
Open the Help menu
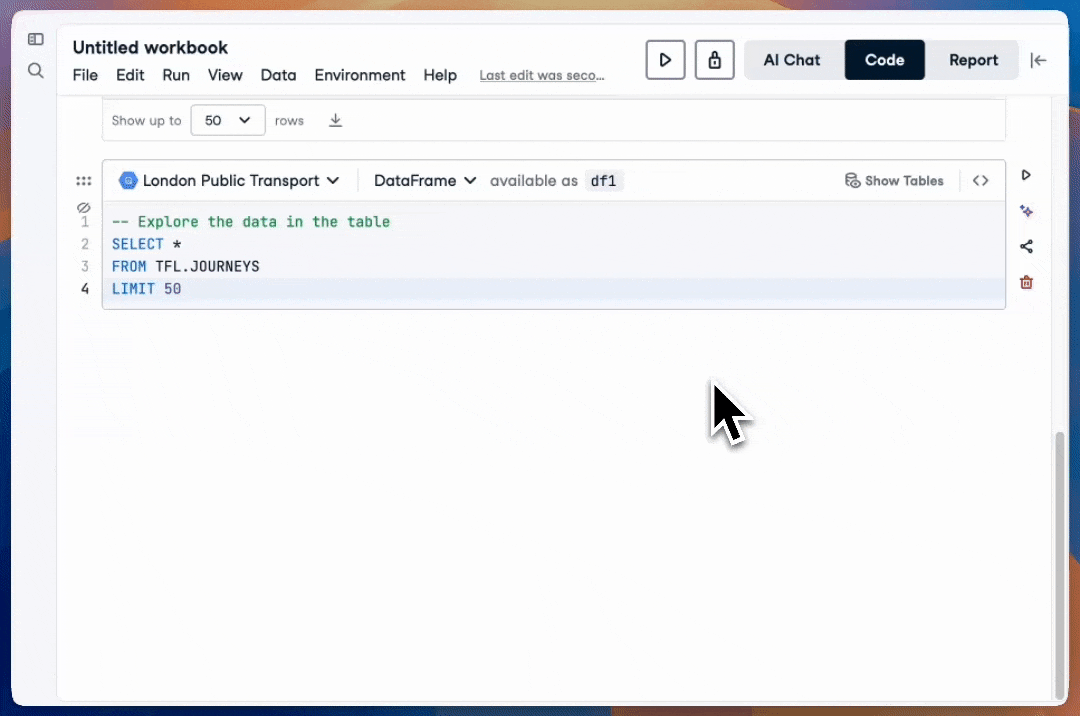pyautogui.click(x=440, y=75)
